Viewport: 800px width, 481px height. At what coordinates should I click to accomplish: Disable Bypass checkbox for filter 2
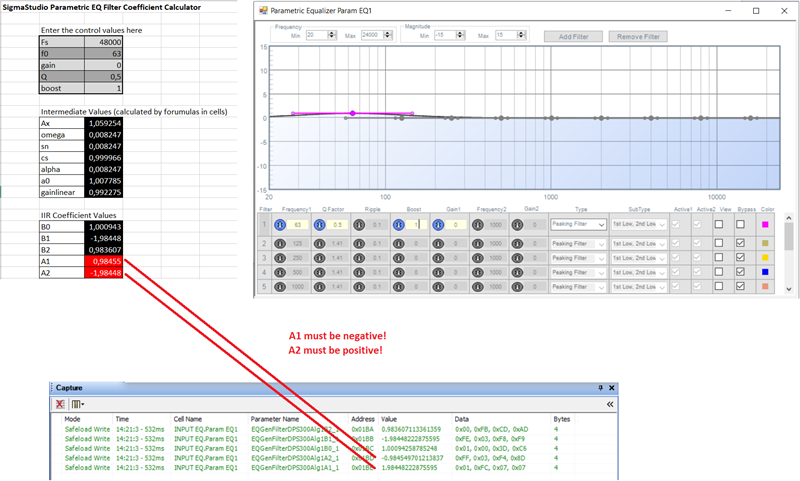(740, 243)
